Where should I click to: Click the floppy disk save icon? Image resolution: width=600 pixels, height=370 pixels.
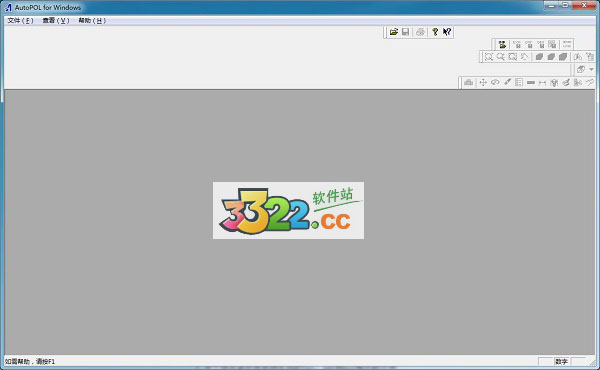click(x=406, y=32)
